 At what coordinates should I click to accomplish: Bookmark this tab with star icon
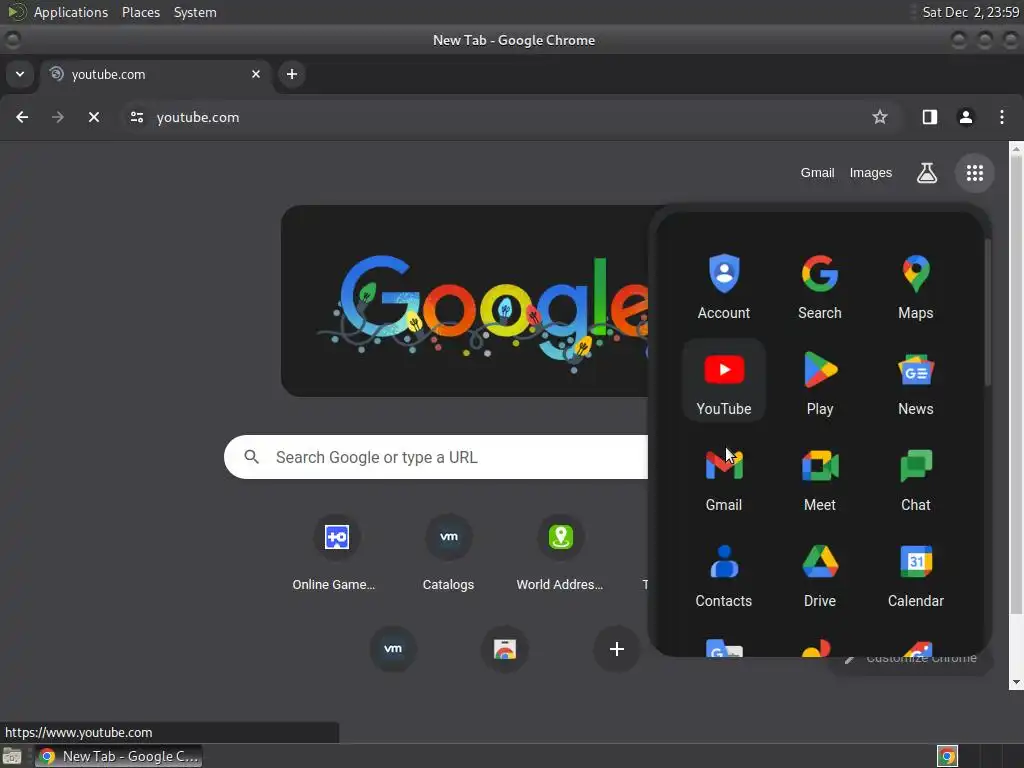[x=880, y=117]
